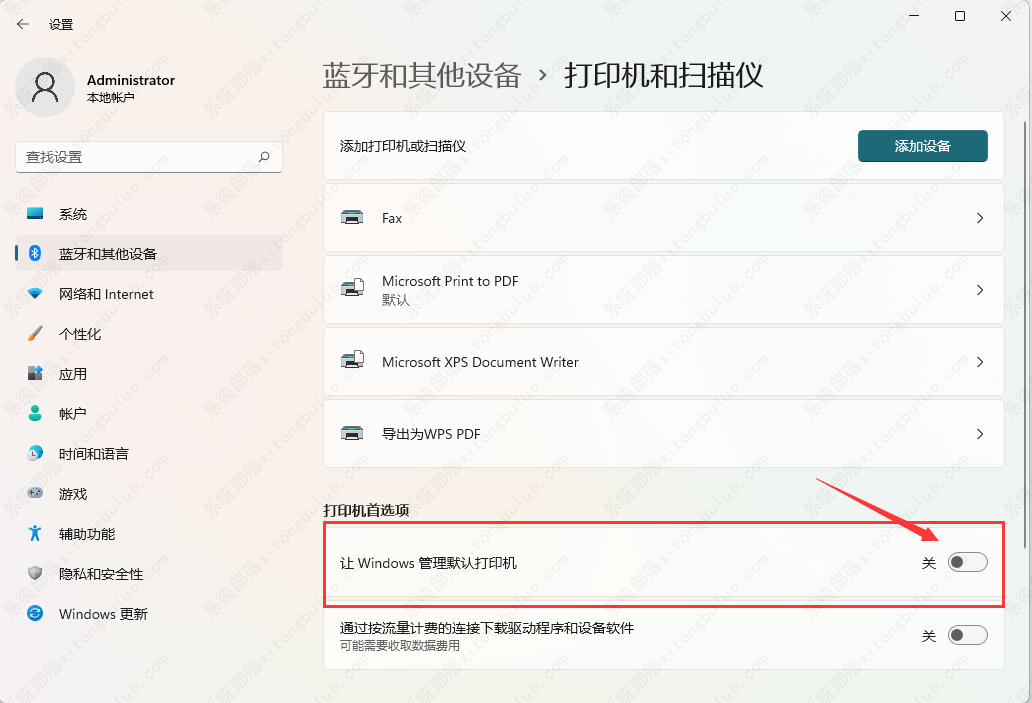Select 网络和 Internet in sidebar
Screen dimensions: 1032x703
tap(106, 294)
